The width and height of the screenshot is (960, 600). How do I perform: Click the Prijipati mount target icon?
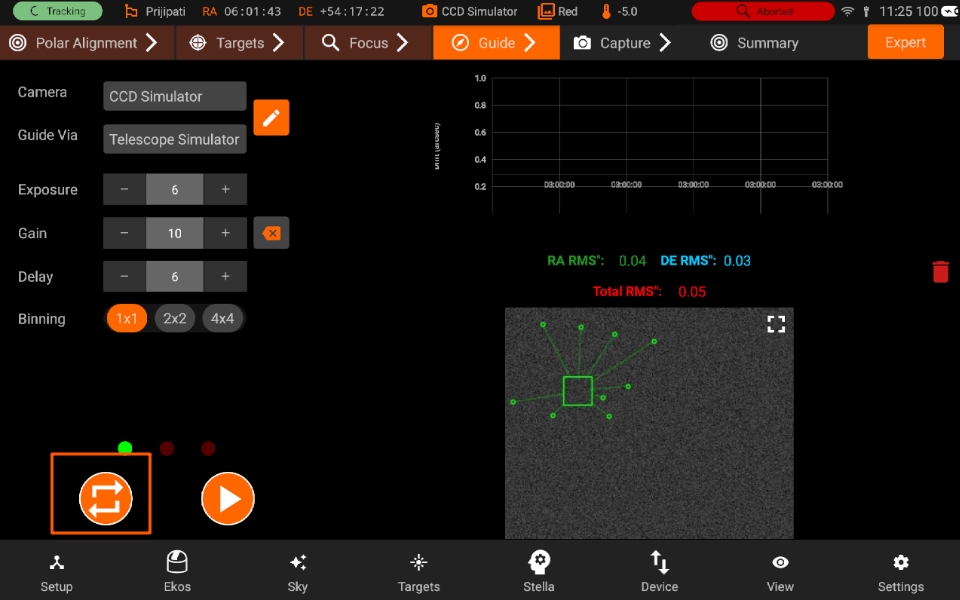pos(130,11)
